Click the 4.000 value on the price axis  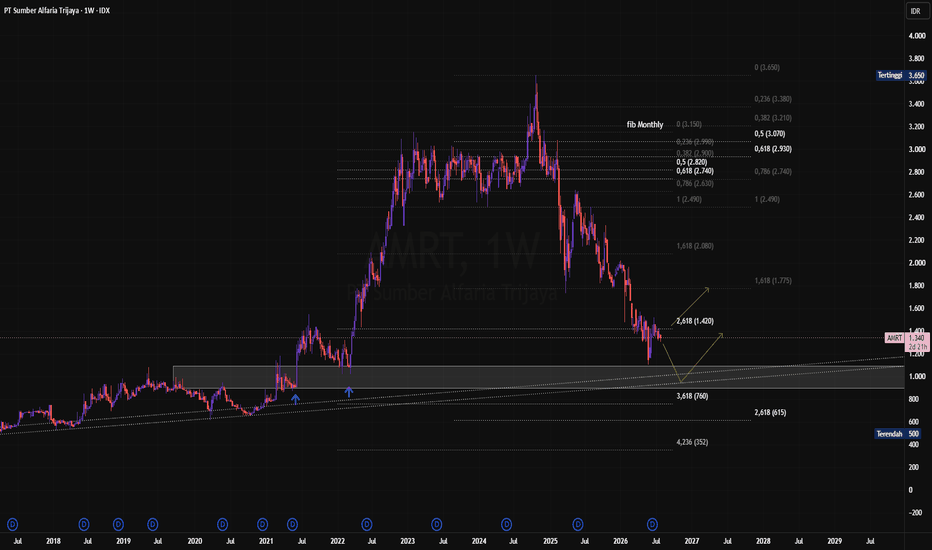click(x=917, y=36)
